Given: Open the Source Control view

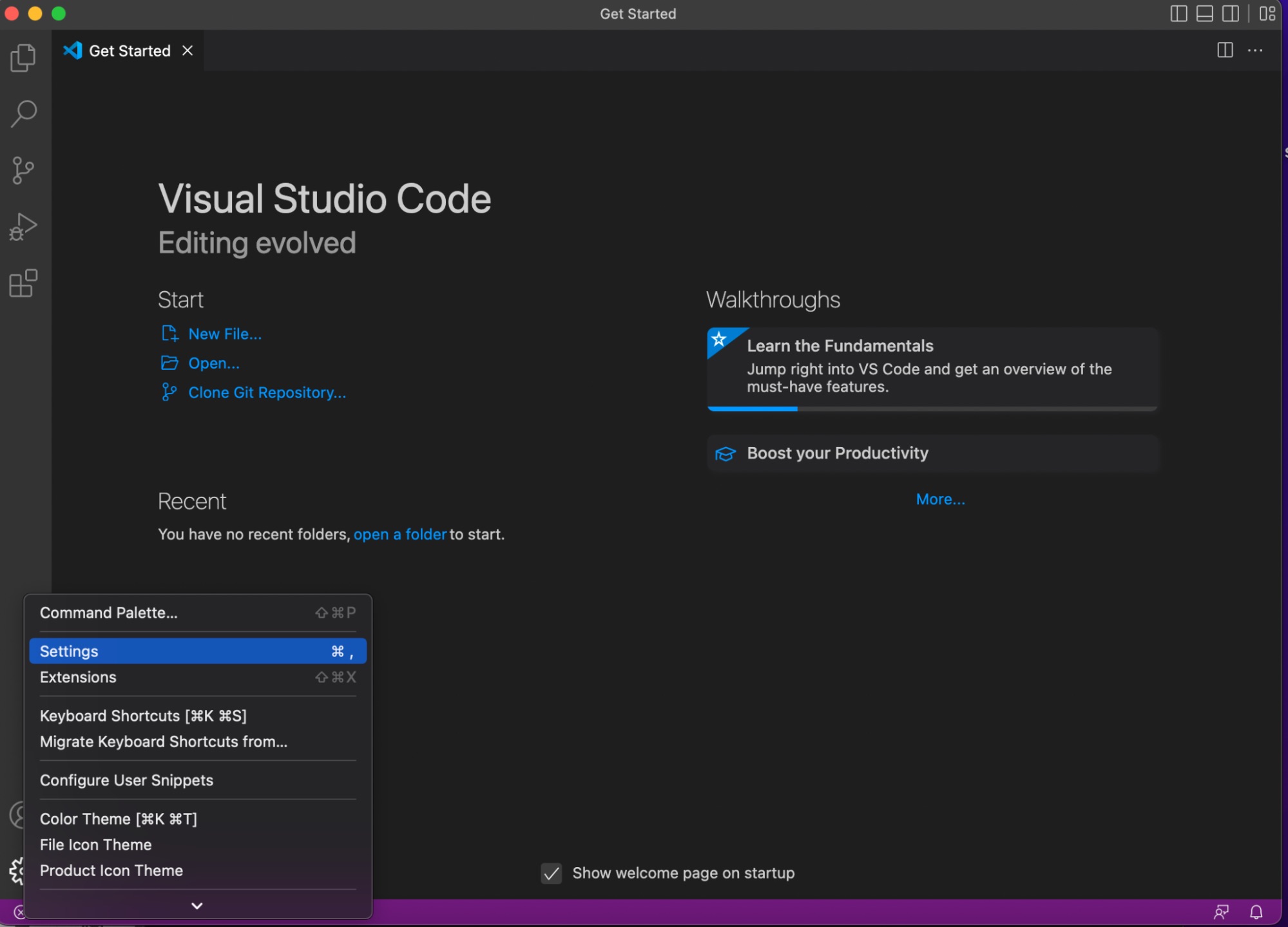Looking at the screenshot, I should (x=23, y=170).
